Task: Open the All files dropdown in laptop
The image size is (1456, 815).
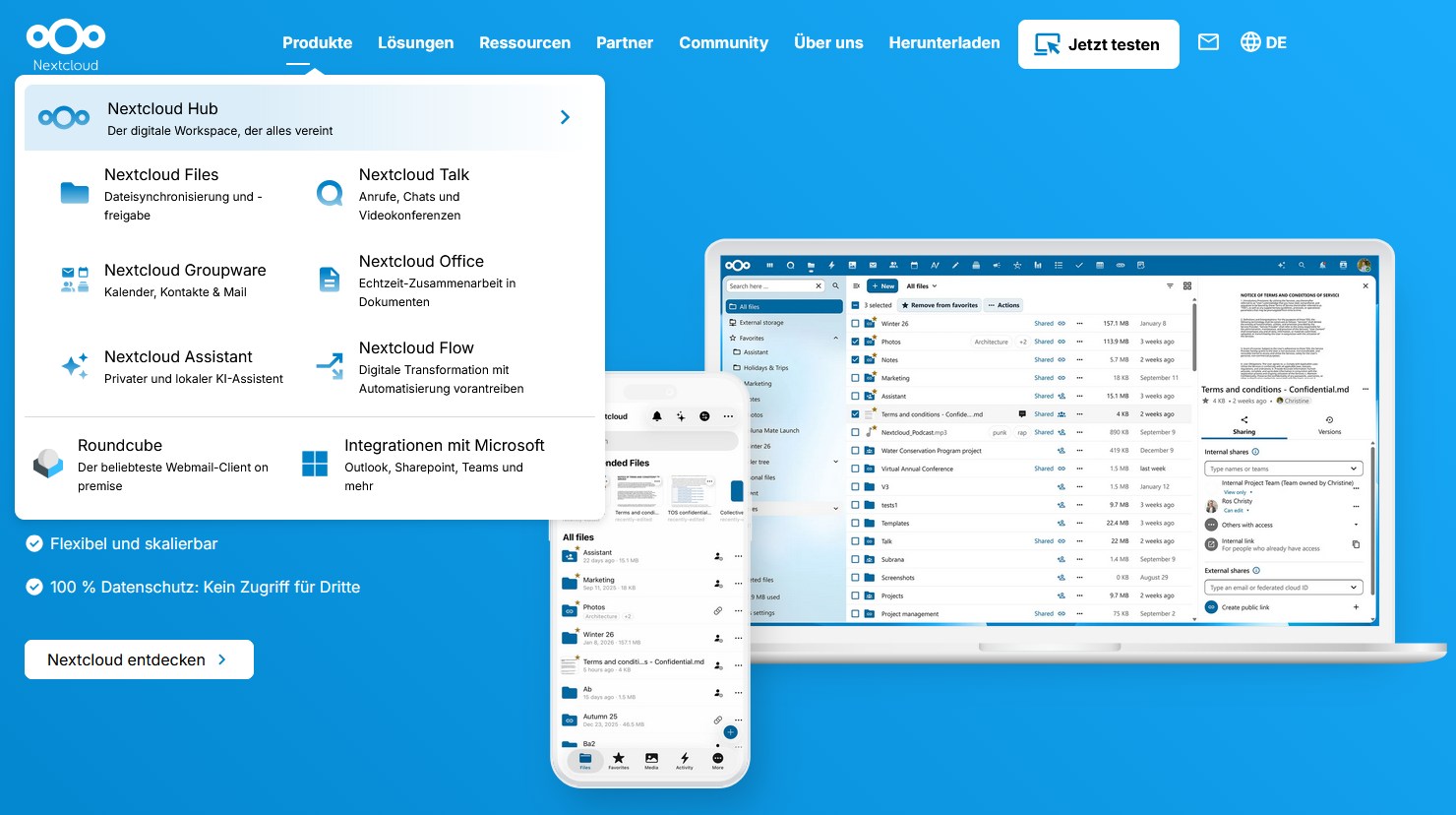Action: tap(922, 286)
